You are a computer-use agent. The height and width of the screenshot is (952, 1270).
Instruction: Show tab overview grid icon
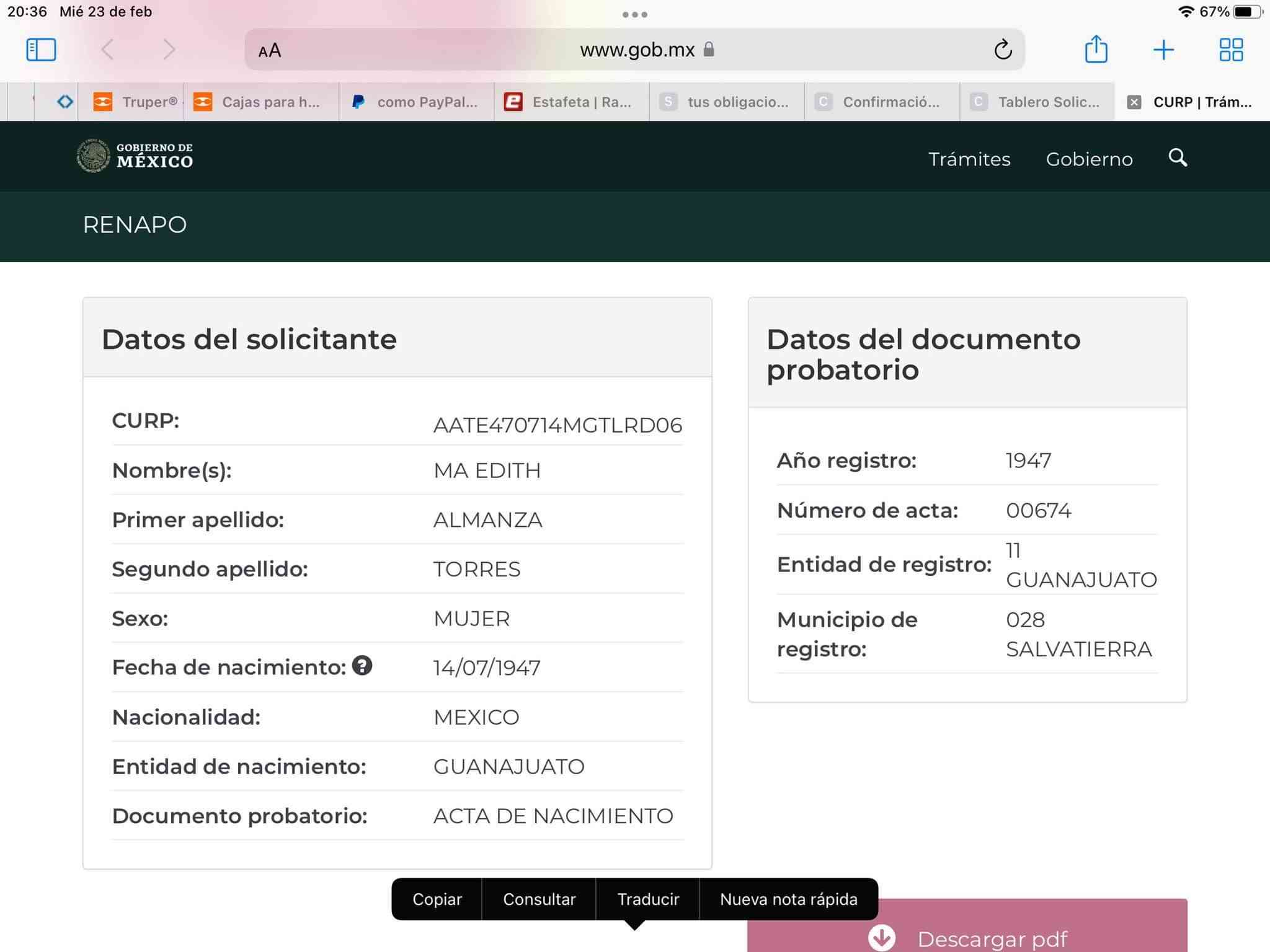(1231, 50)
